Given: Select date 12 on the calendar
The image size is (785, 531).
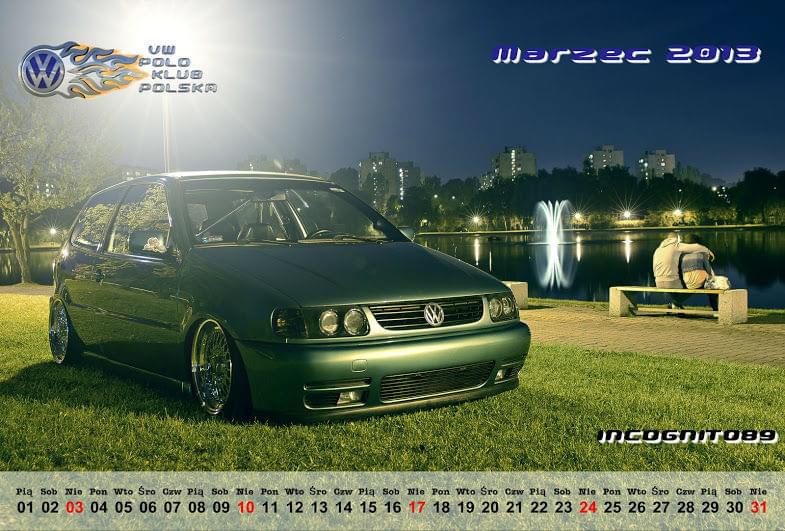Looking at the screenshot, I should [294, 507].
